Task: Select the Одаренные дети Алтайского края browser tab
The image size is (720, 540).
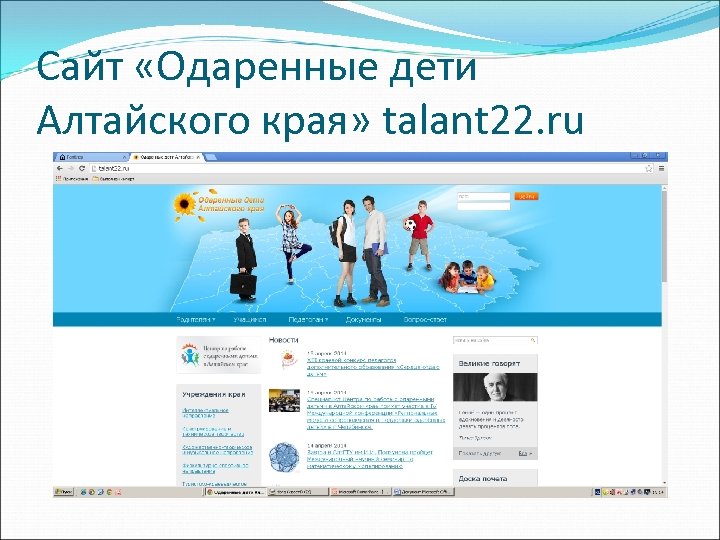Action: (164, 157)
